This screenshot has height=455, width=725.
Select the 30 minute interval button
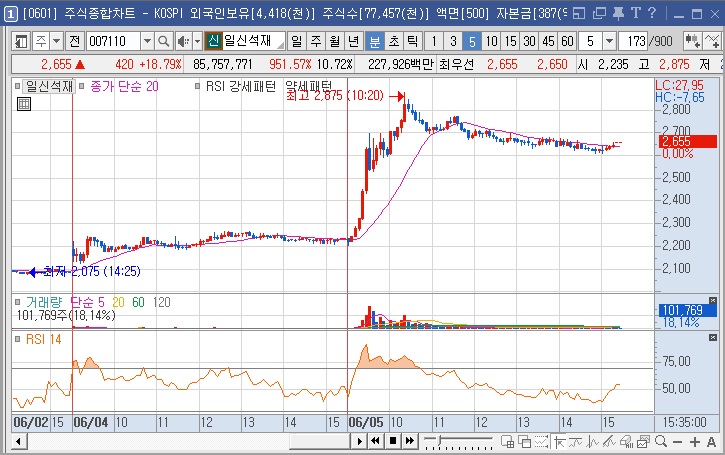529,41
